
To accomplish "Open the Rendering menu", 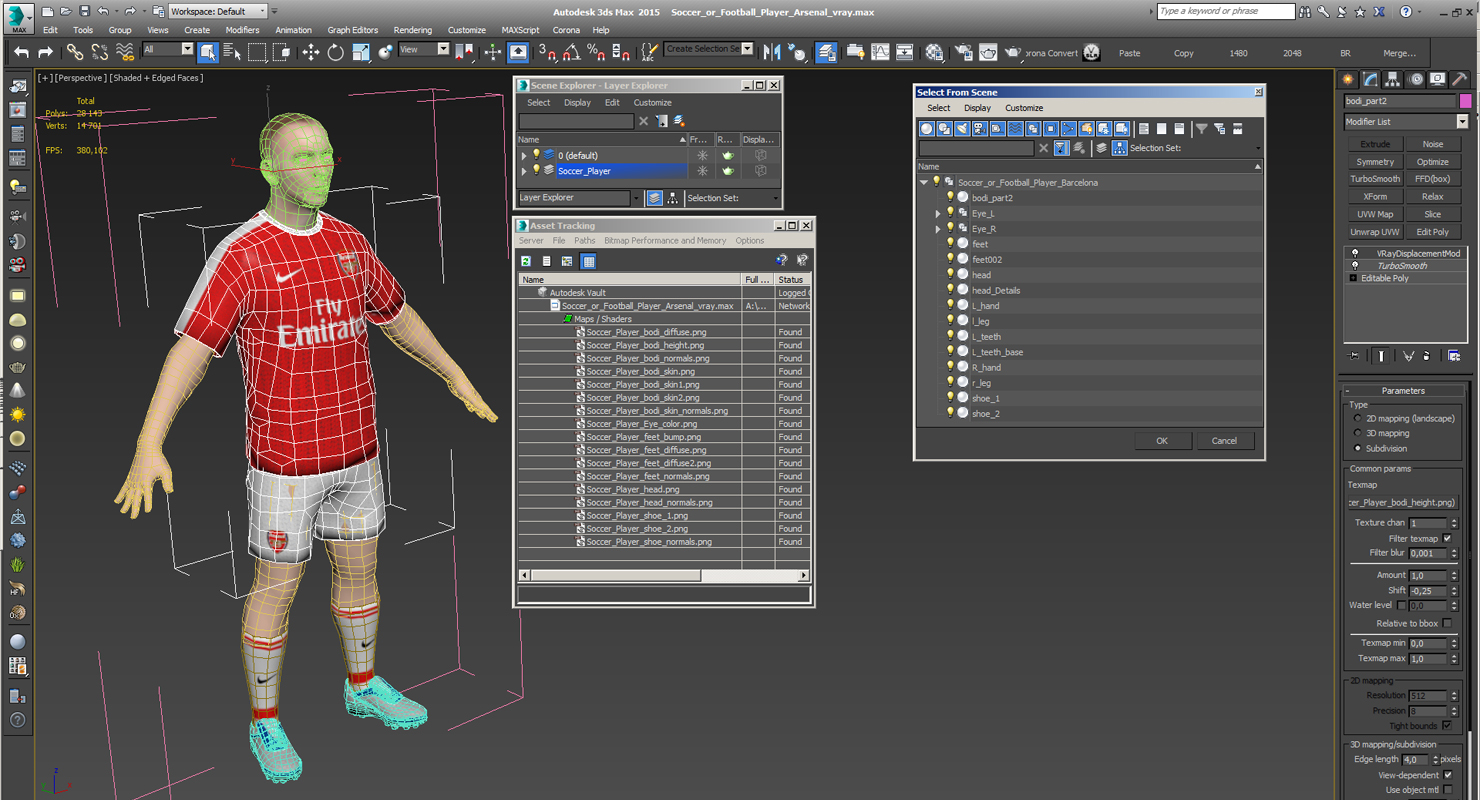I will tap(413, 30).
